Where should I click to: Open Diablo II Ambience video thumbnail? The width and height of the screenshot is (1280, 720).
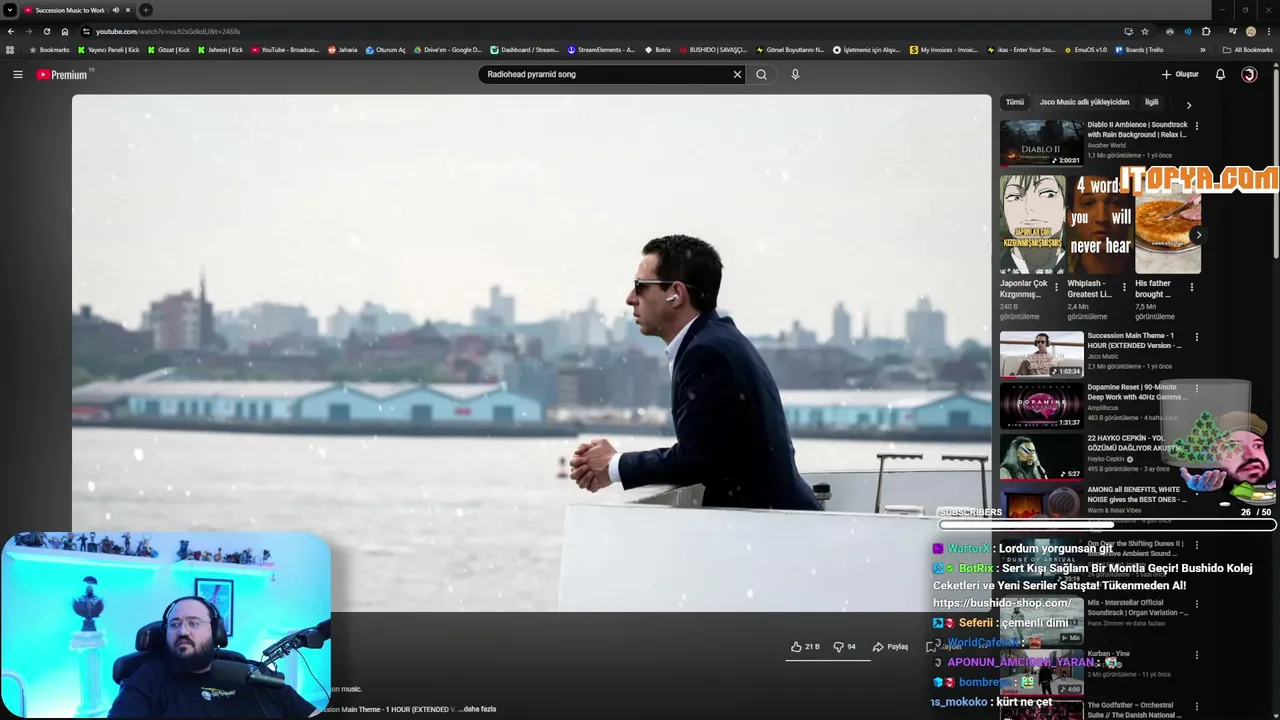1041,143
